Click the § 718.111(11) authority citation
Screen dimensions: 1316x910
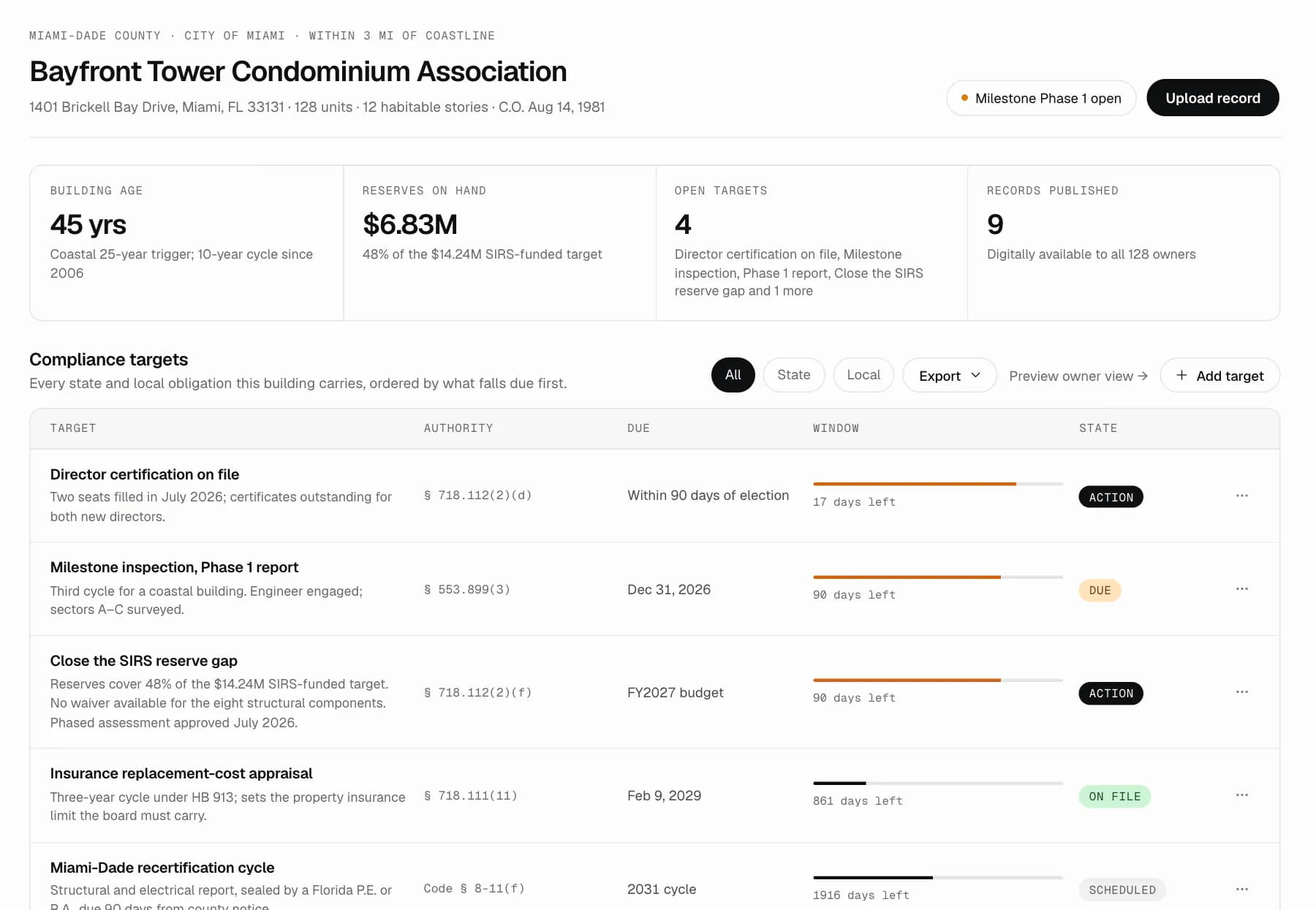470,796
